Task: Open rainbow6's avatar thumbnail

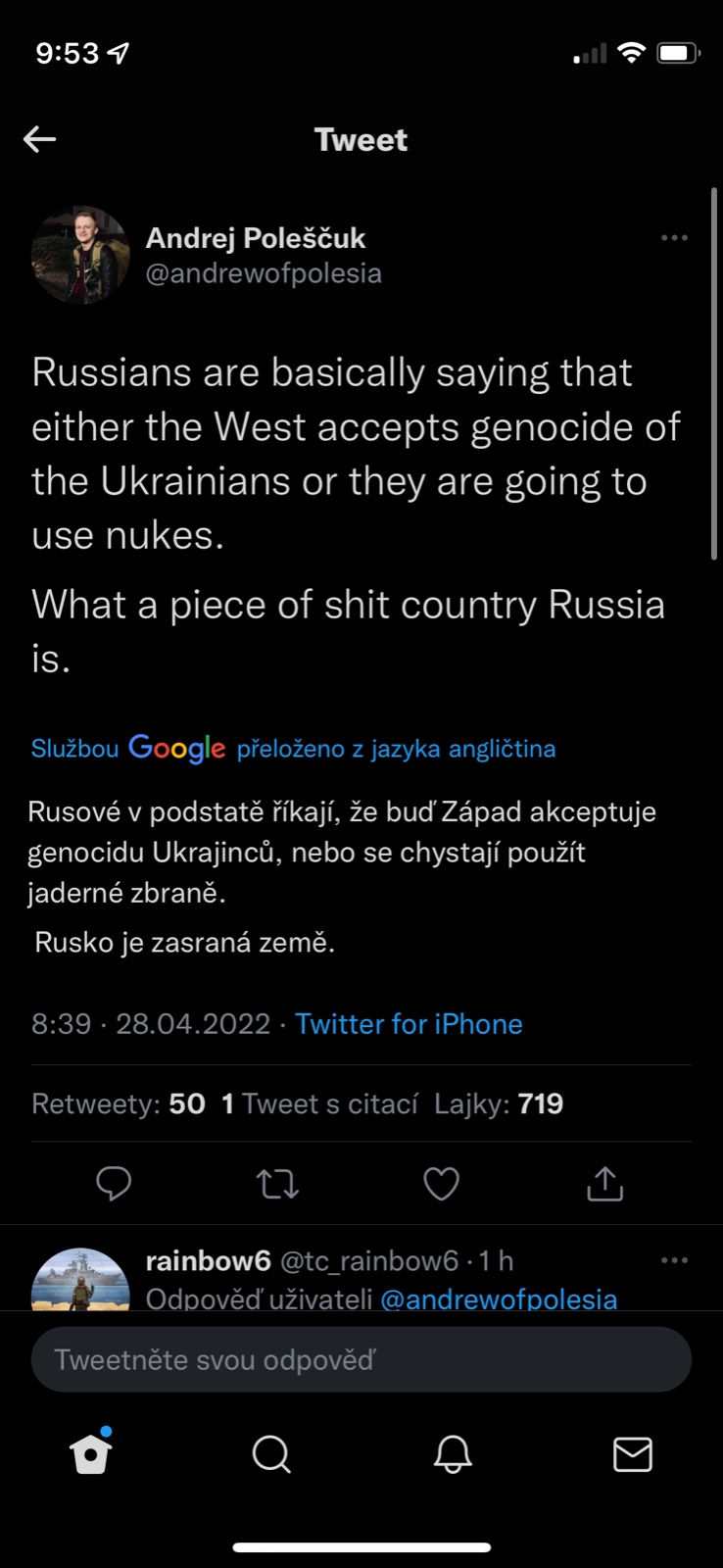Action: click(x=80, y=1280)
